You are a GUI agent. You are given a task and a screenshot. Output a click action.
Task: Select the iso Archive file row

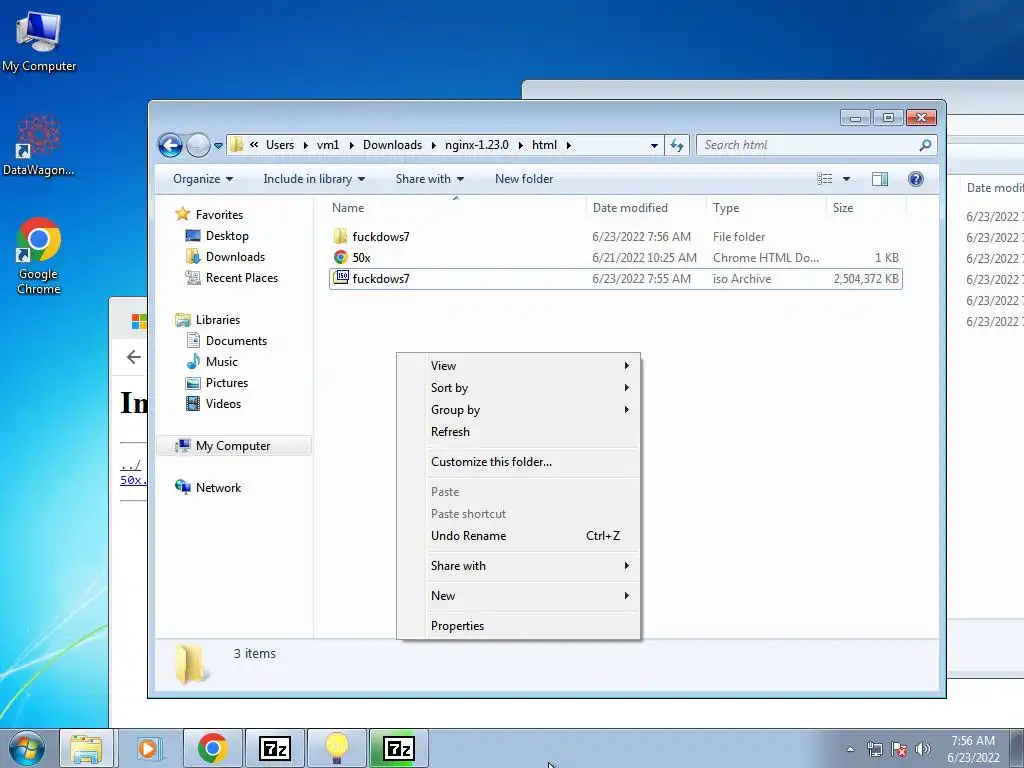click(616, 279)
